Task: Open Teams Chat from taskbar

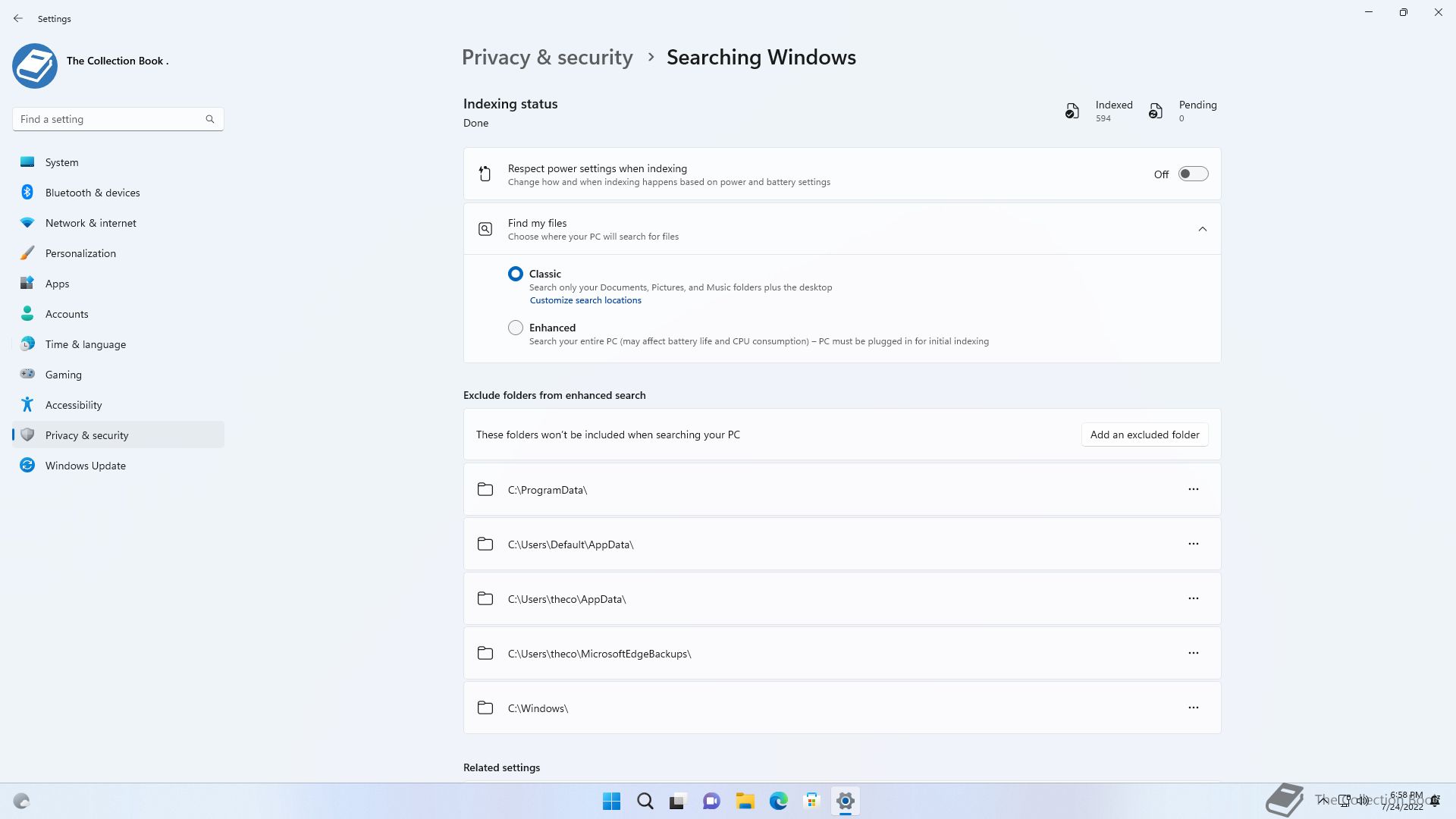Action: (711, 801)
